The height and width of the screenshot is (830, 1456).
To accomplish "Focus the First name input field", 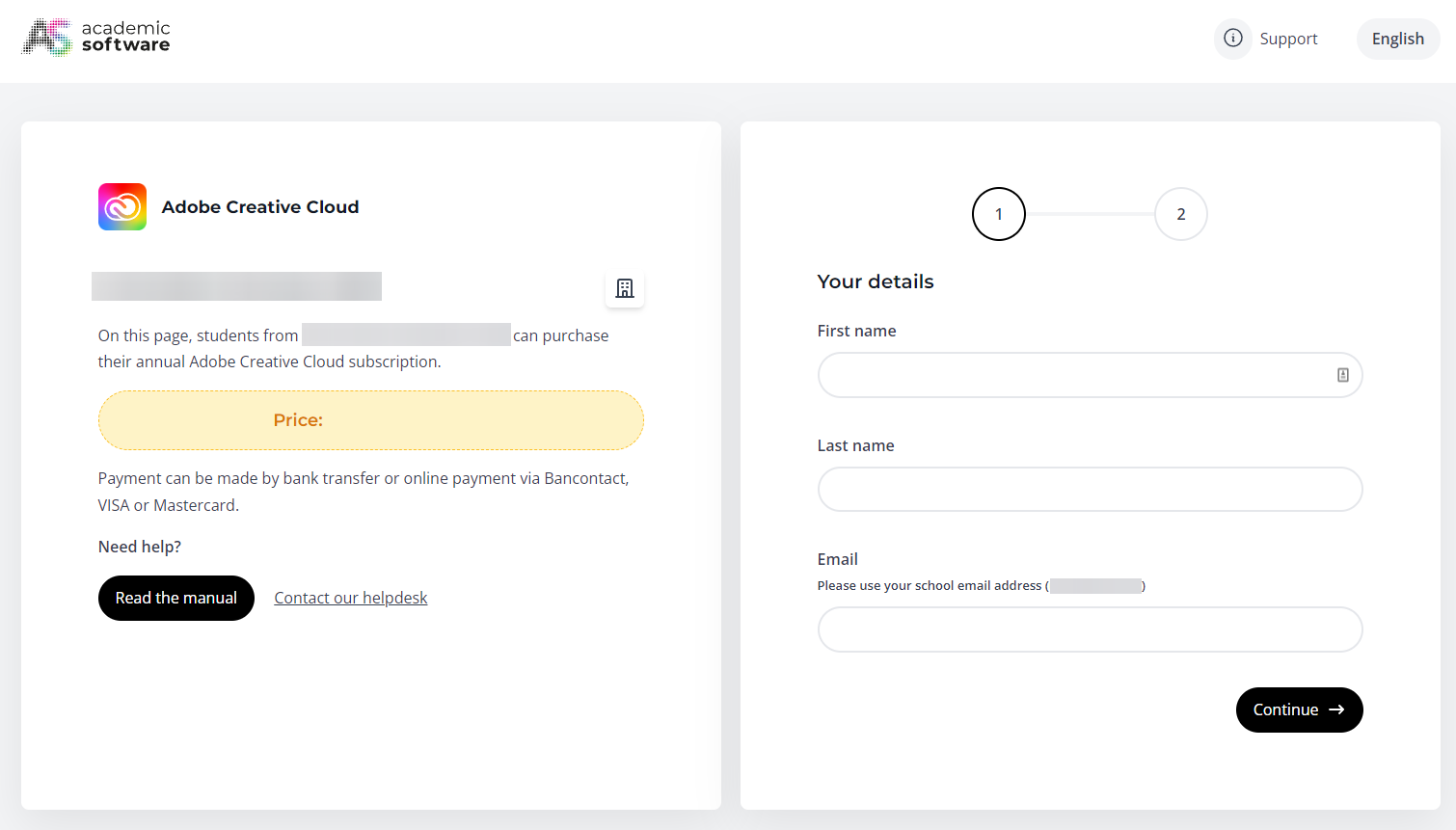I will 1090,375.
